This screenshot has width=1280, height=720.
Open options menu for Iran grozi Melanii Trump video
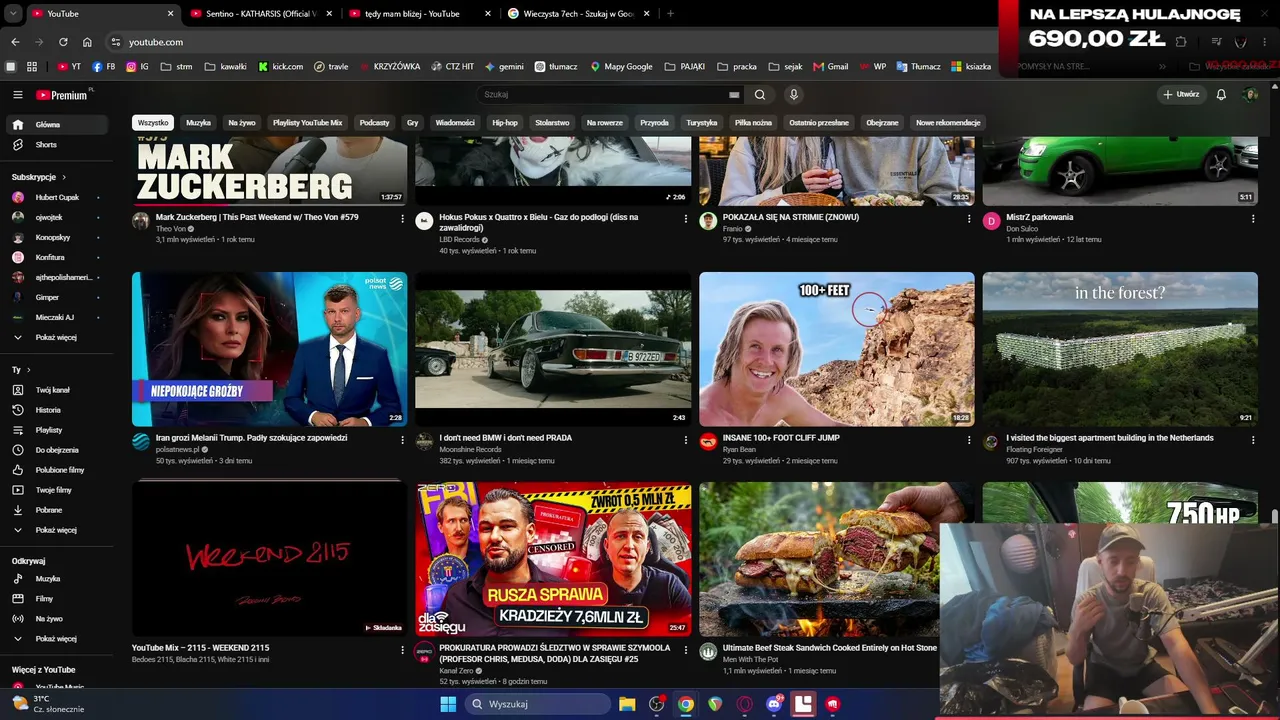click(x=403, y=439)
